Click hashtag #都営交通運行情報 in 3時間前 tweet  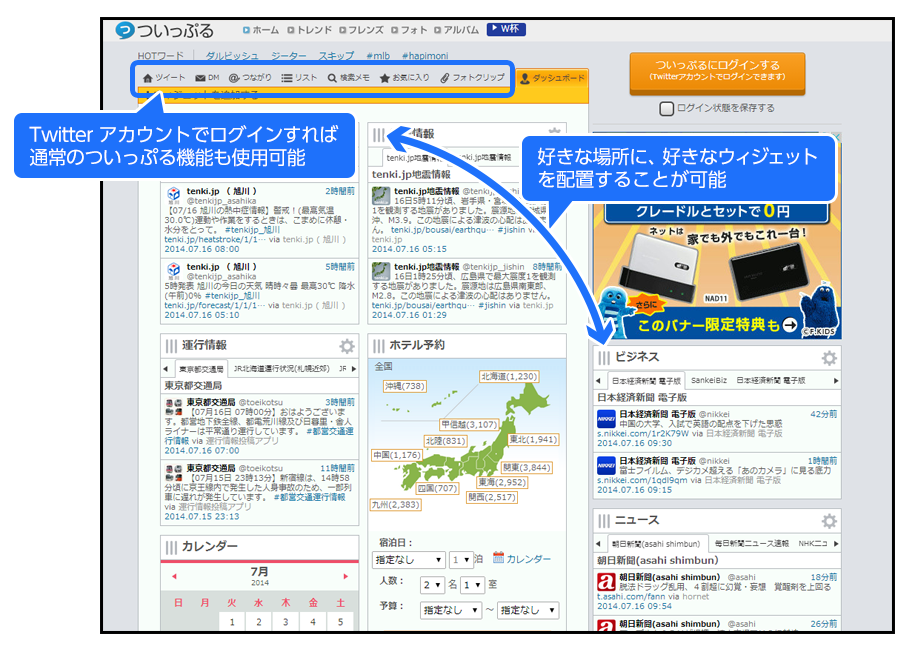click(x=259, y=436)
